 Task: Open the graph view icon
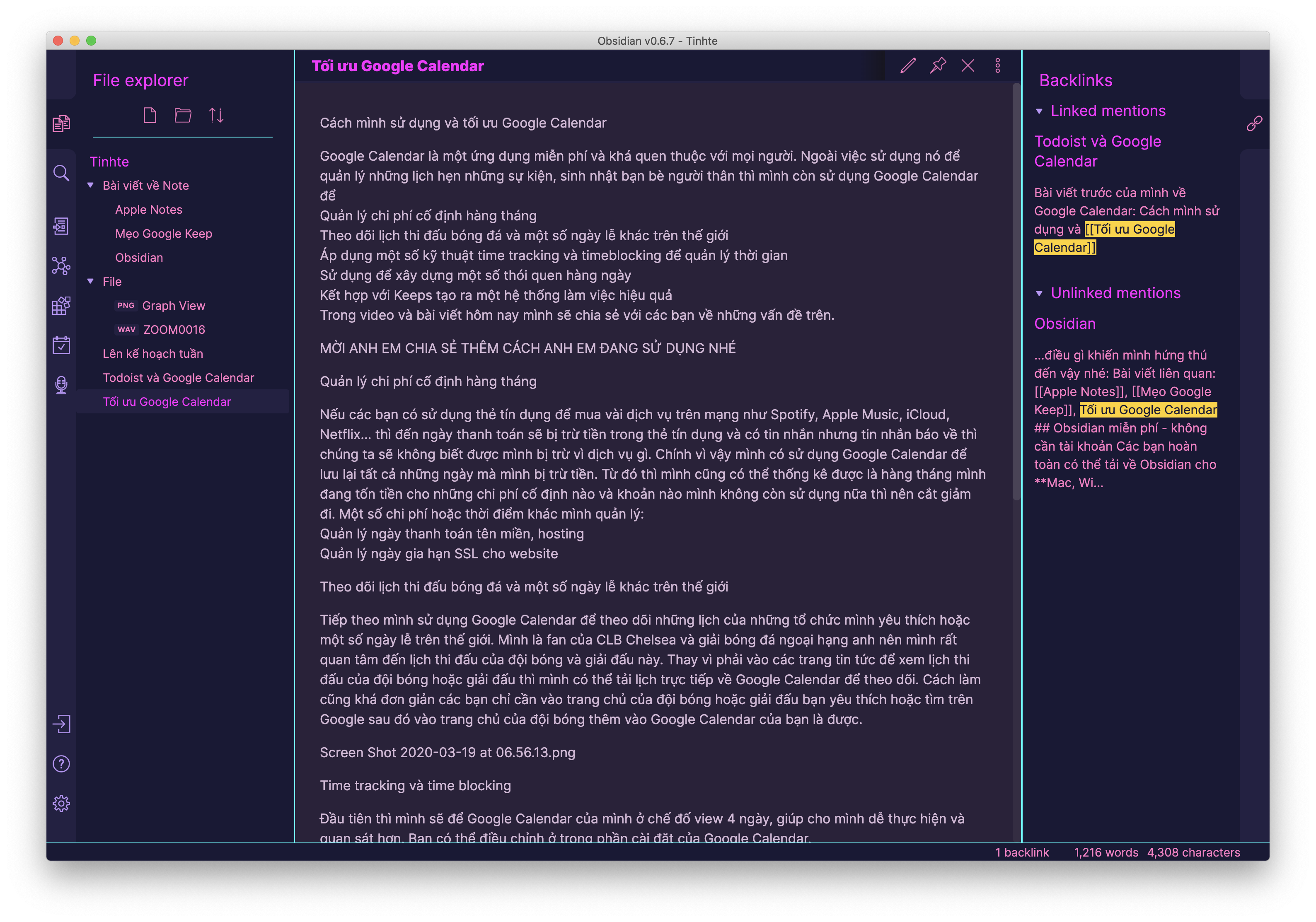[61, 266]
